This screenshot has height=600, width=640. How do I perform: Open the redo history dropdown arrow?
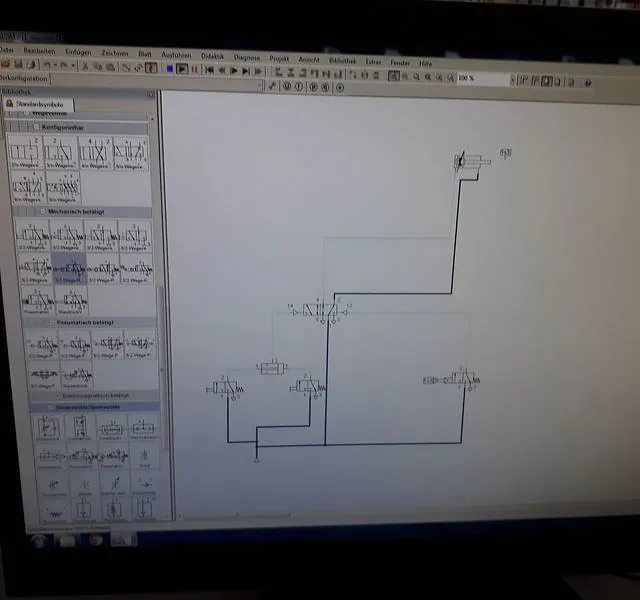(73, 65)
